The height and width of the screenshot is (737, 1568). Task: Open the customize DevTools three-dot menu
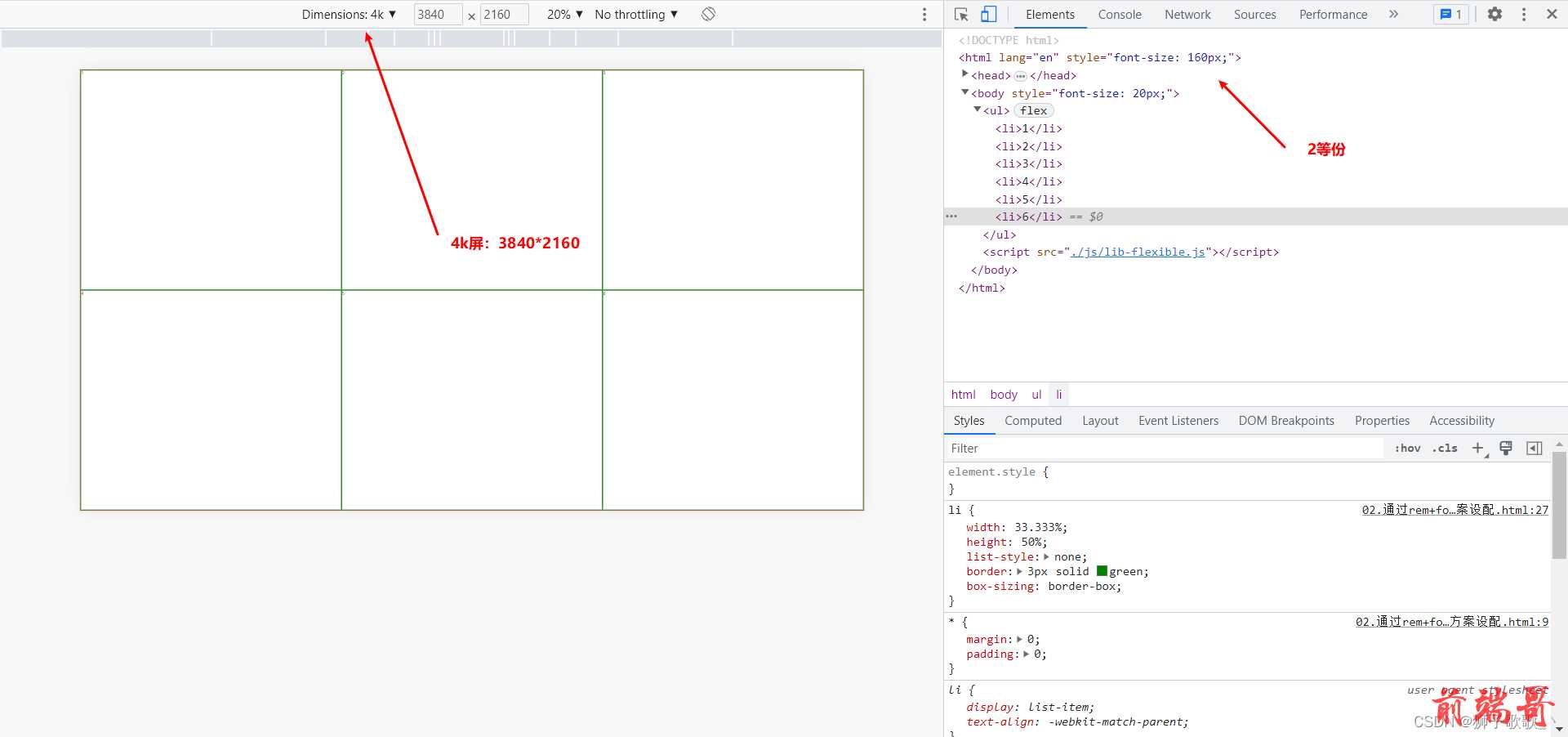point(1524,14)
